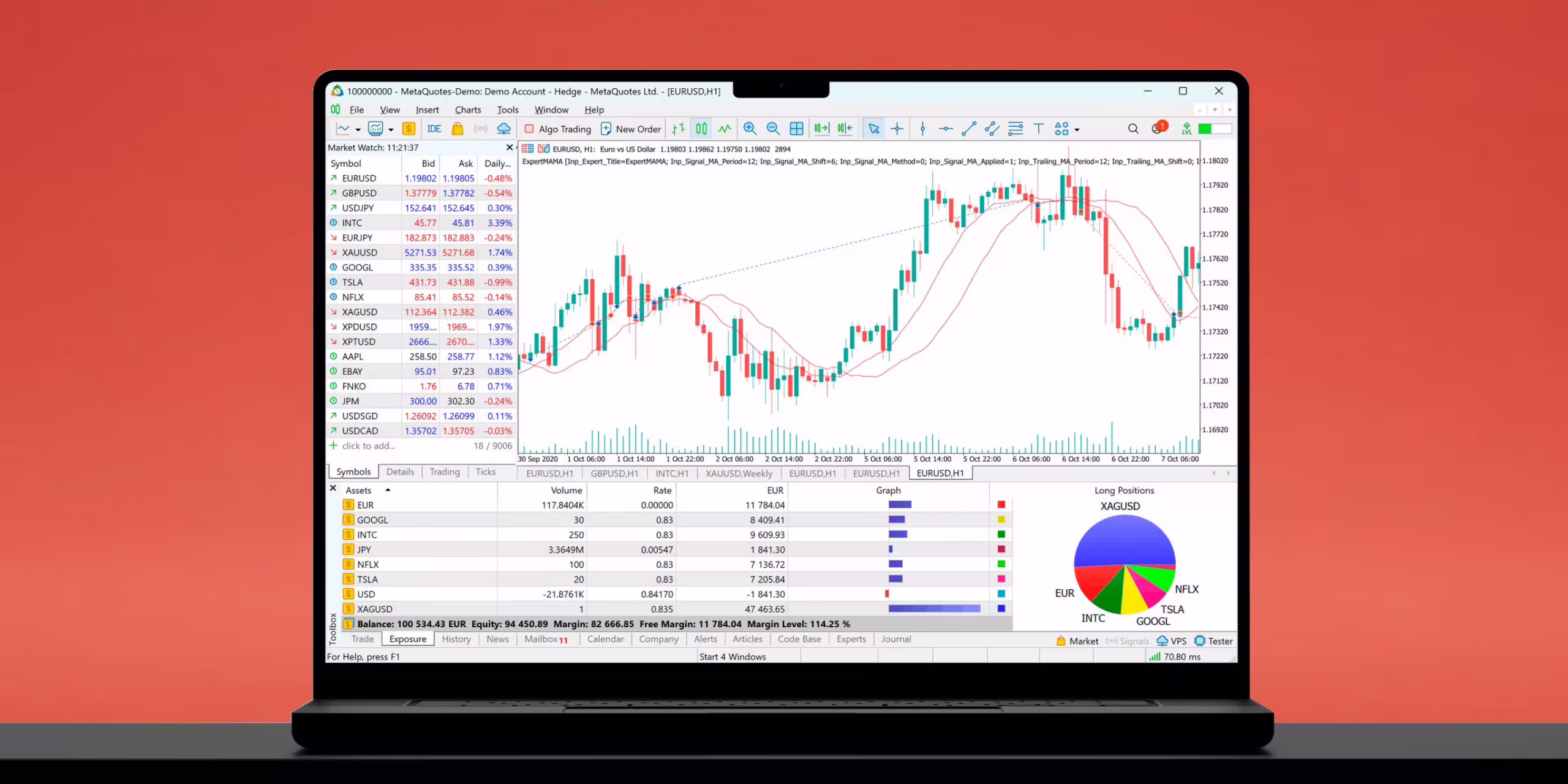The image size is (1568, 784).
Task: Switch chart to bar chart style
Action: tap(678, 129)
